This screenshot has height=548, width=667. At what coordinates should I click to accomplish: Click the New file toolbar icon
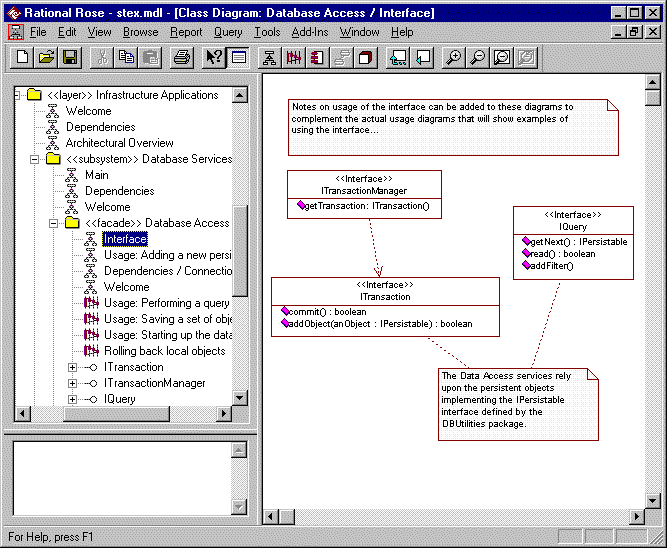(22, 57)
